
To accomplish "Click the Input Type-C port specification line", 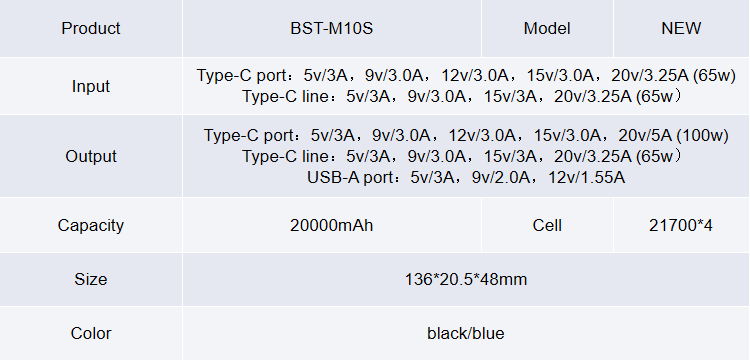I will (x=466, y=76).
